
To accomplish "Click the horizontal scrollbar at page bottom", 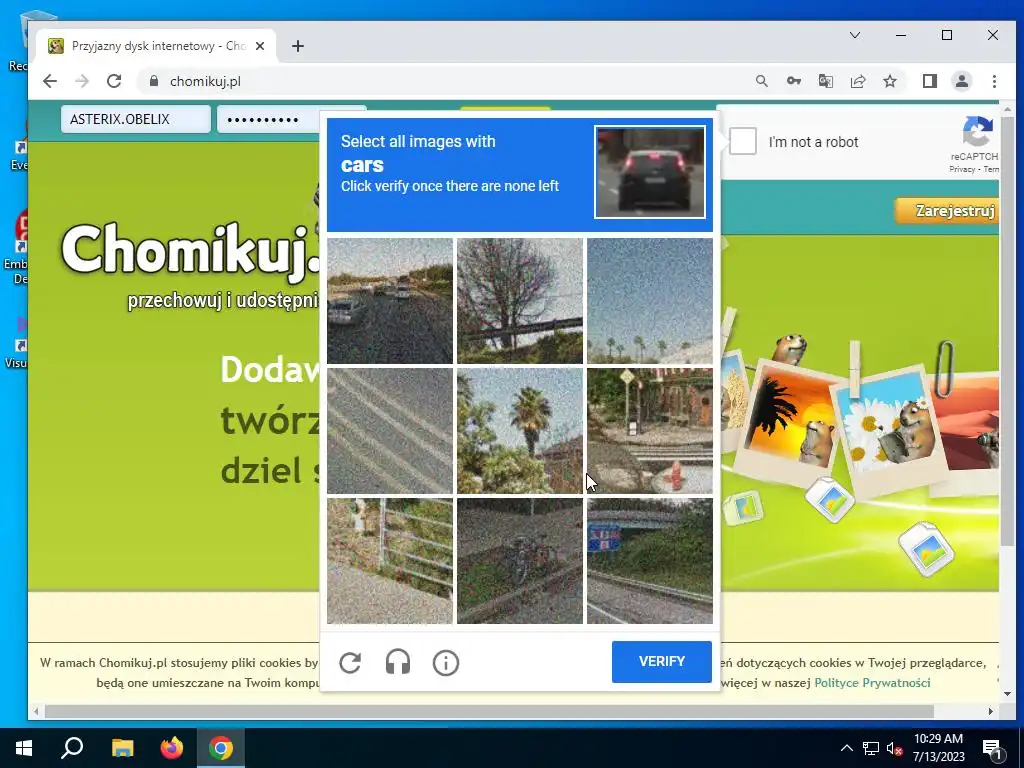I will click(488, 711).
